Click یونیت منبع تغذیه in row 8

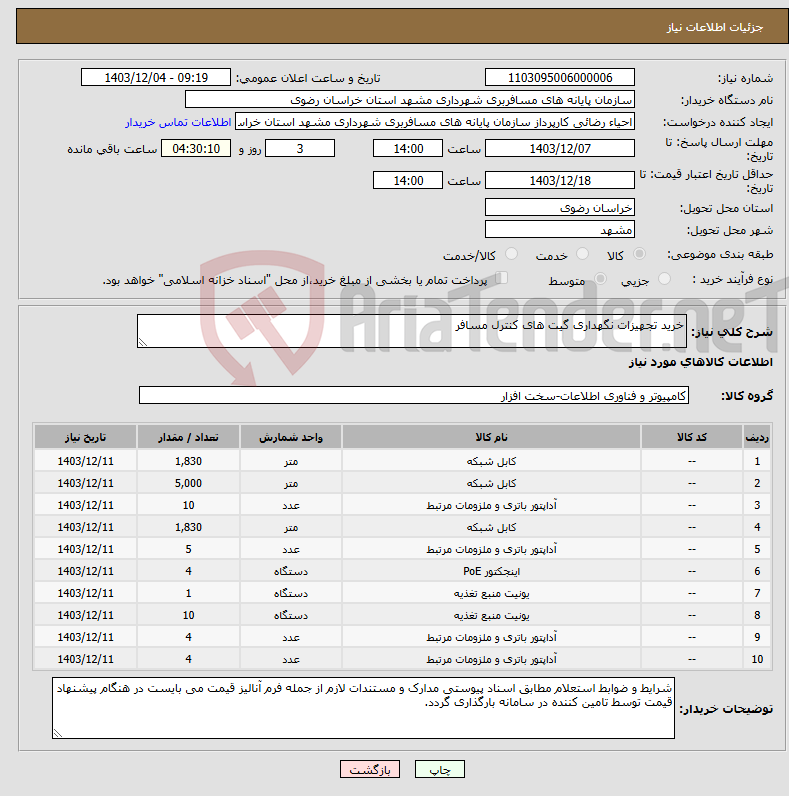491,615
